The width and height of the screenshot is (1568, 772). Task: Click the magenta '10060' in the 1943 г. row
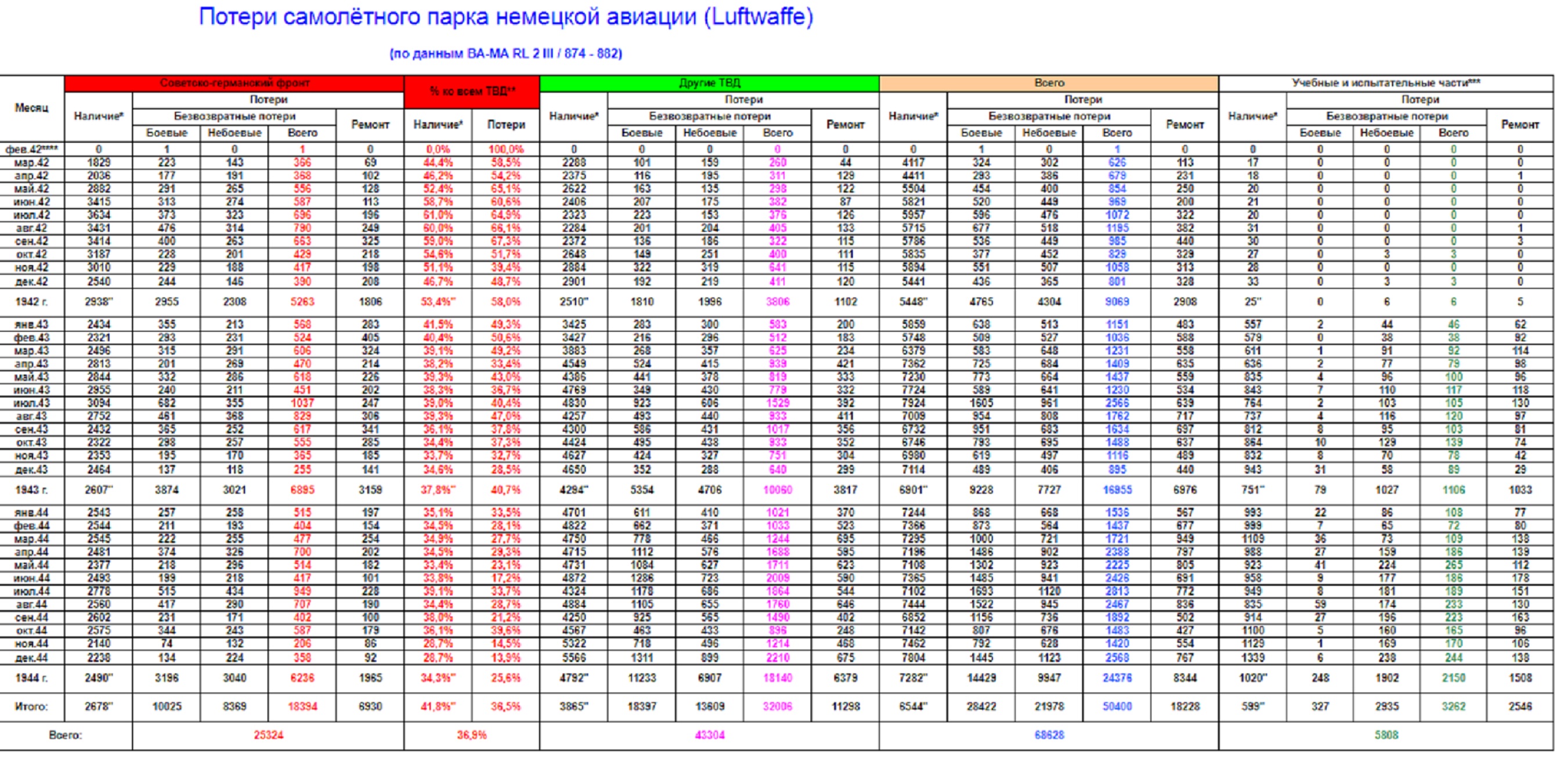tap(777, 490)
